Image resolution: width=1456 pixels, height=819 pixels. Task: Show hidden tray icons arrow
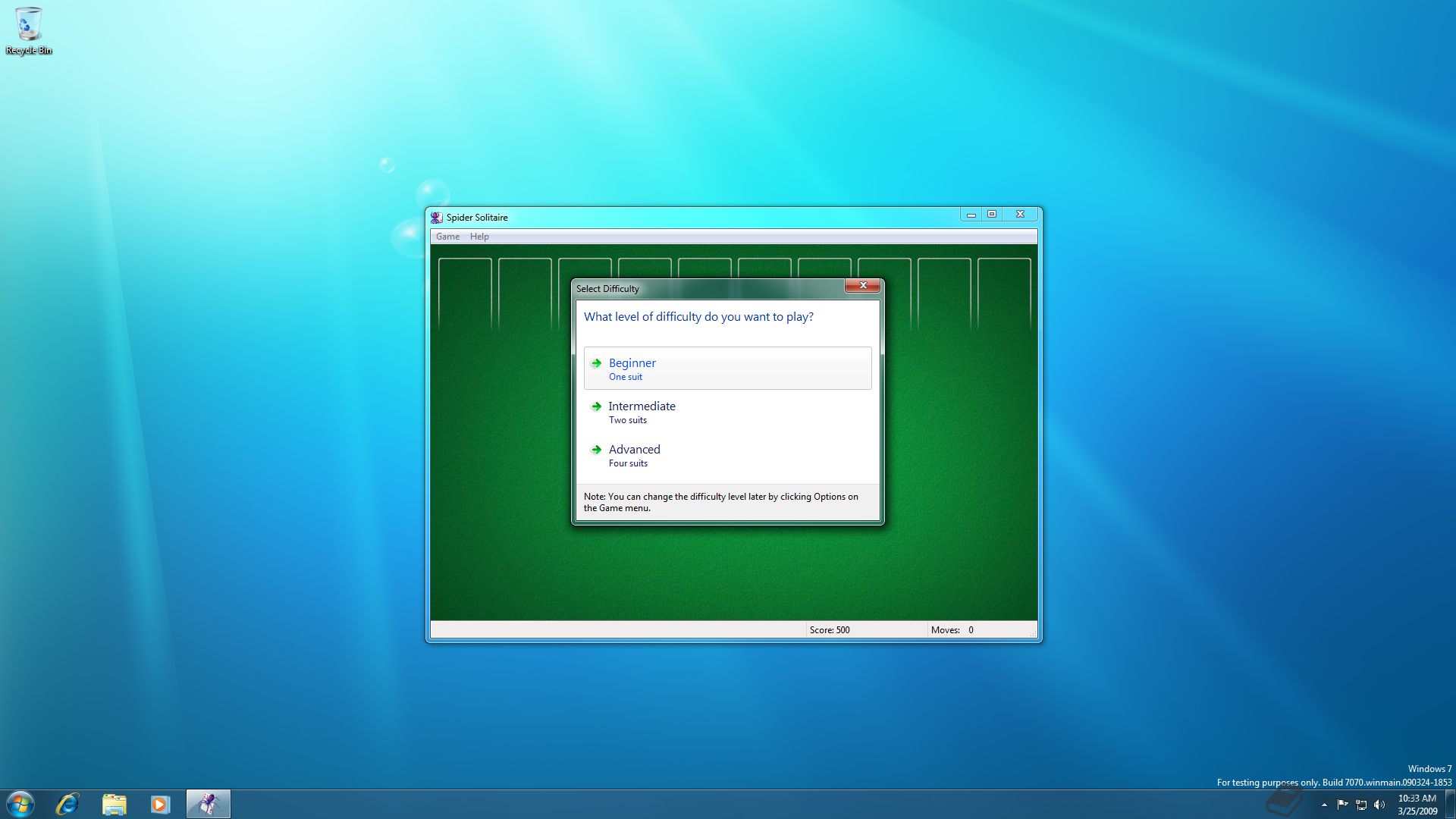(x=1324, y=805)
